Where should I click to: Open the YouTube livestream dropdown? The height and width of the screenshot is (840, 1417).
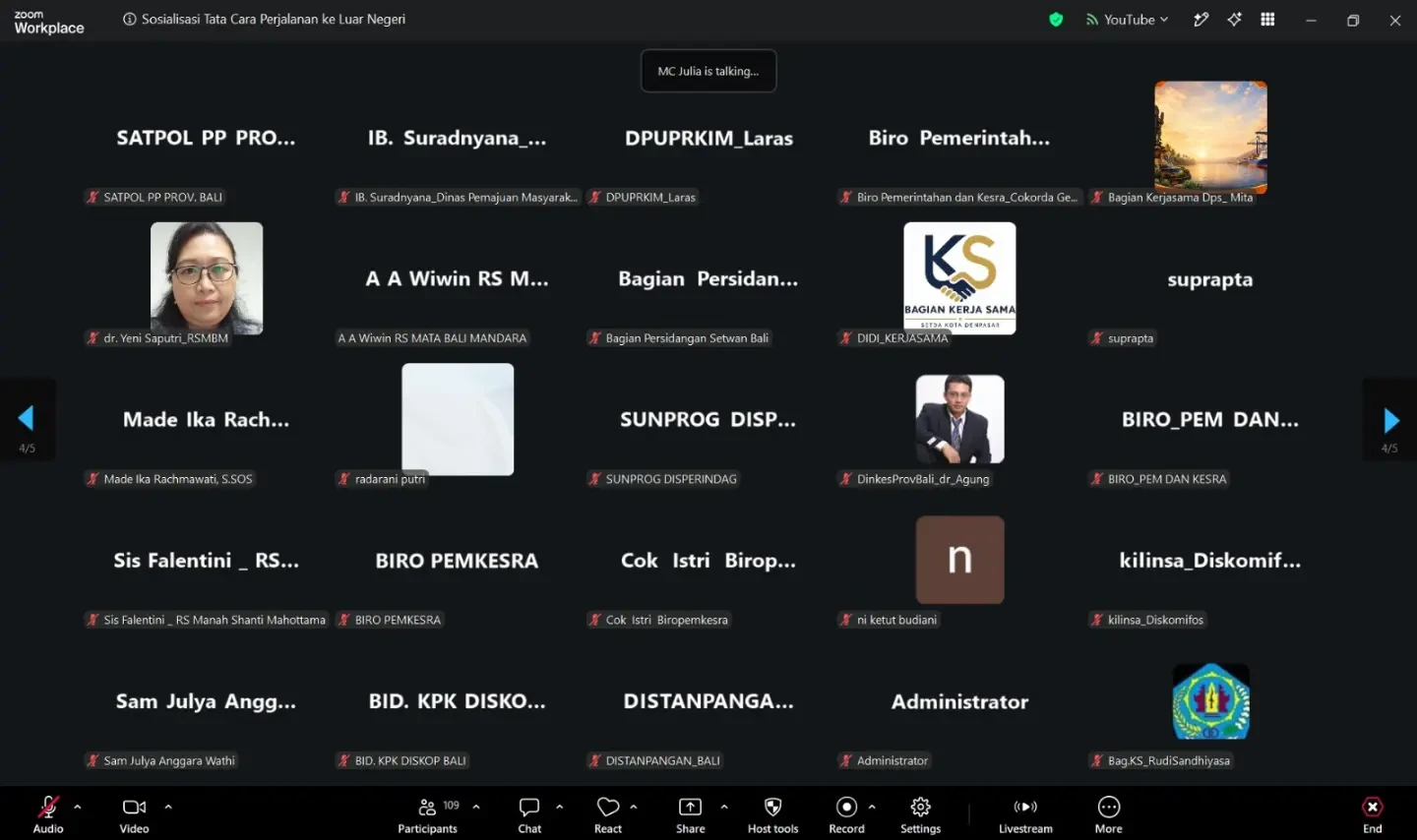(x=1127, y=20)
